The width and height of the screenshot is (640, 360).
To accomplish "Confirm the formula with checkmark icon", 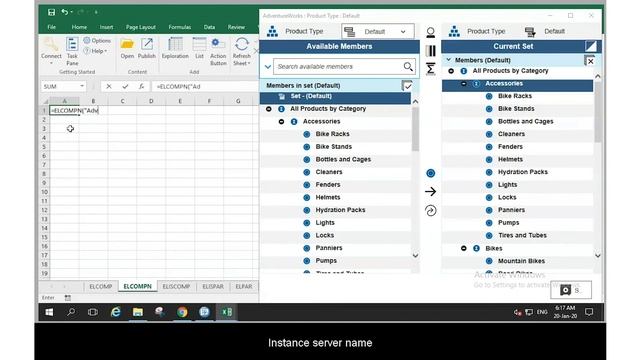I will [125, 87].
